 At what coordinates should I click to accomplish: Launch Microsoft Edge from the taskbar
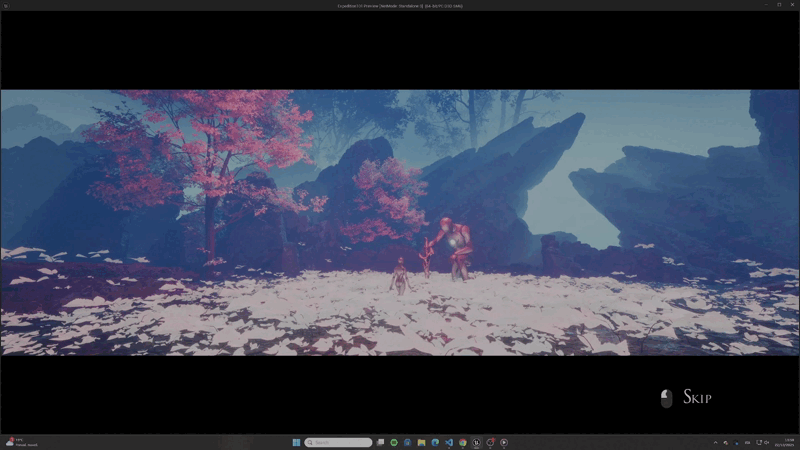pos(435,442)
